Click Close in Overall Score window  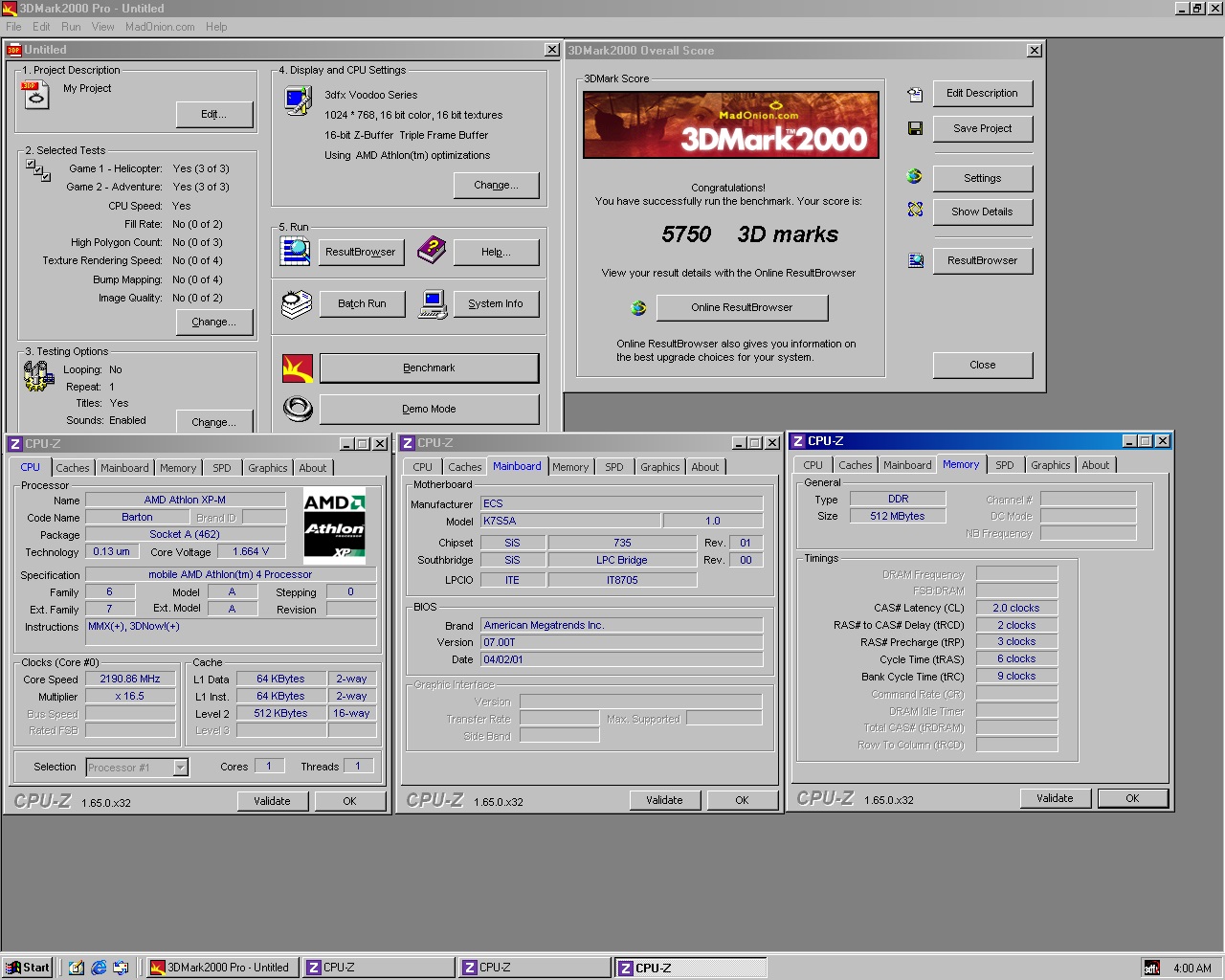(982, 365)
